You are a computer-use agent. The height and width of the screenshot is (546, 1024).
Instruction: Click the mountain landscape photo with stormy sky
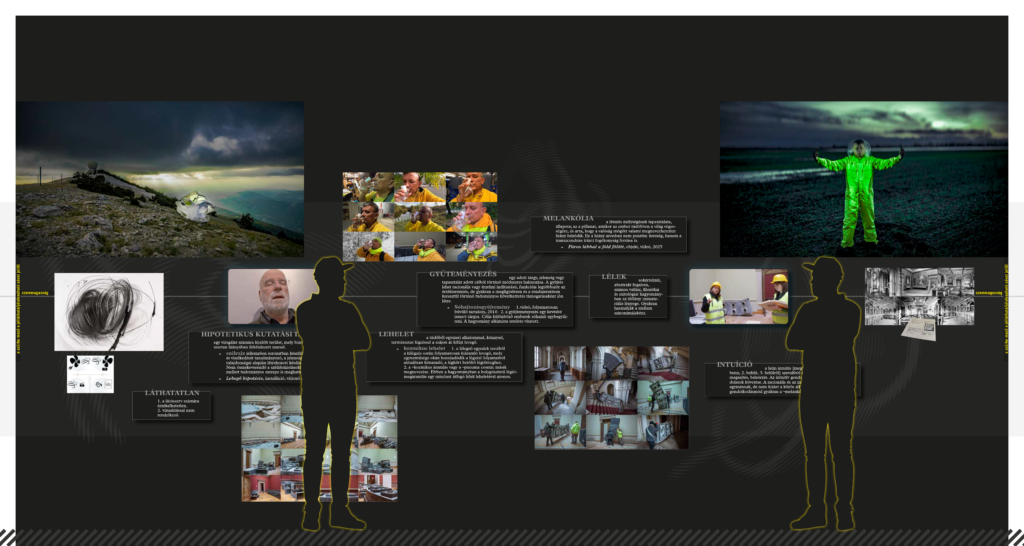coord(159,178)
